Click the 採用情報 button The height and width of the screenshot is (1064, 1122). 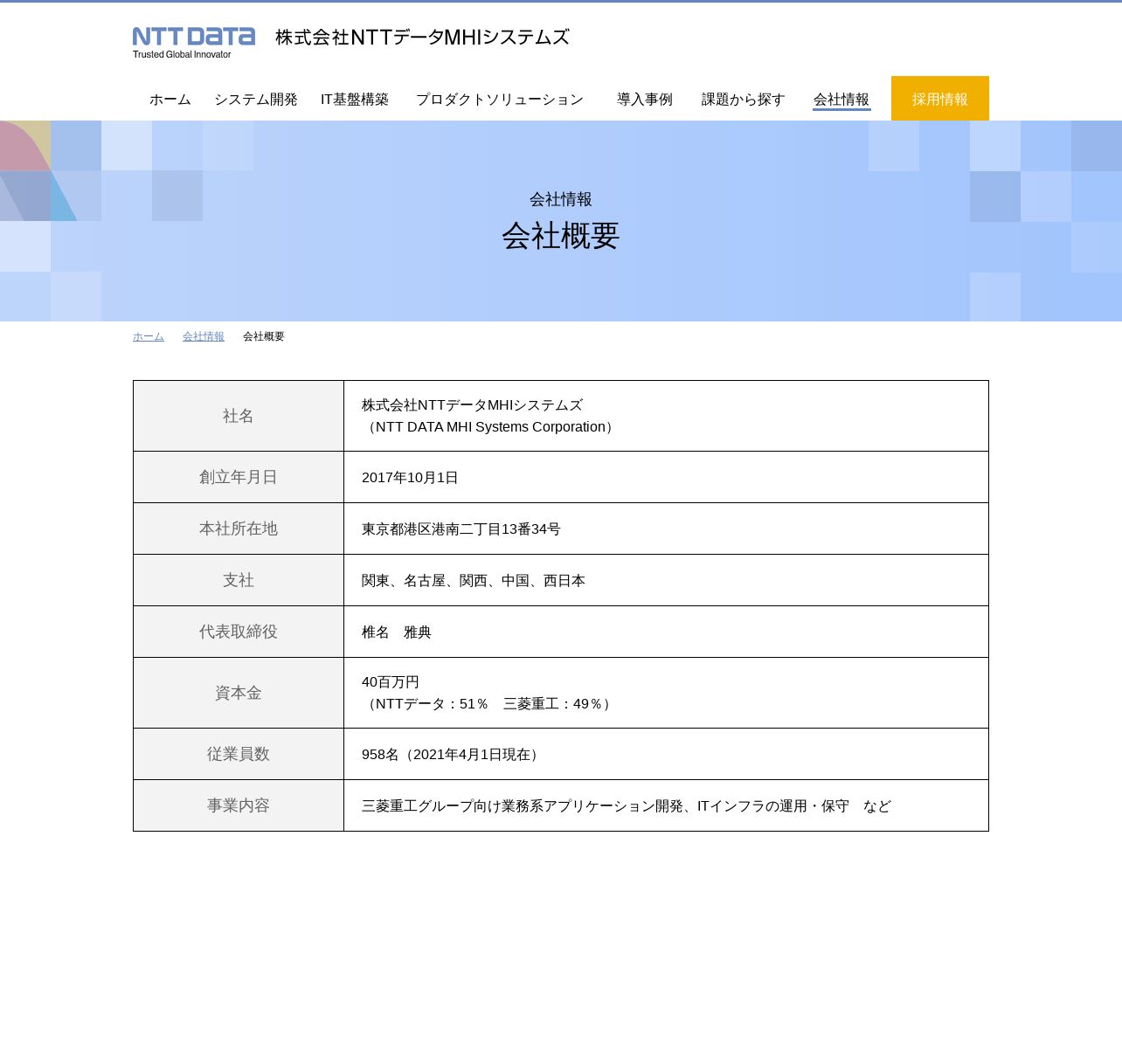pos(940,98)
